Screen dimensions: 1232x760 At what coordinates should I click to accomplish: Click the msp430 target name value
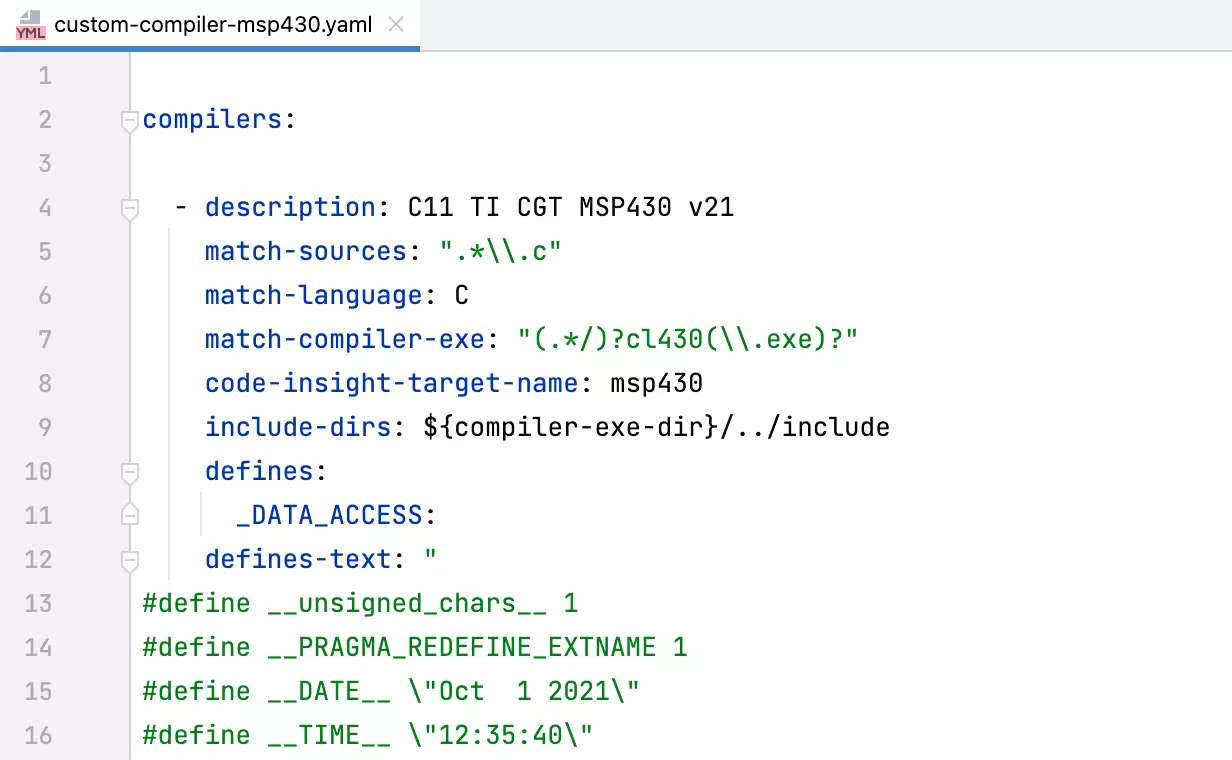(656, 383)
